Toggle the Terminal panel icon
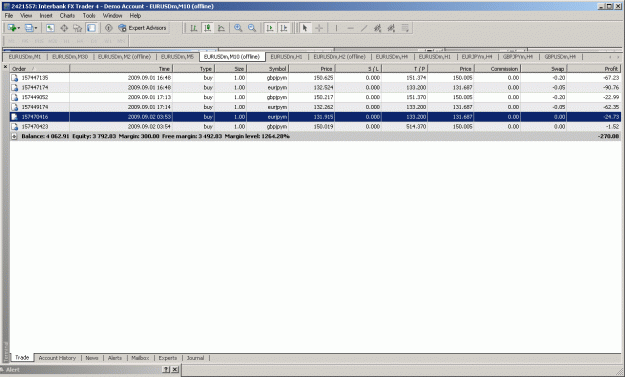Screen dimensions: 625x377 91,28
